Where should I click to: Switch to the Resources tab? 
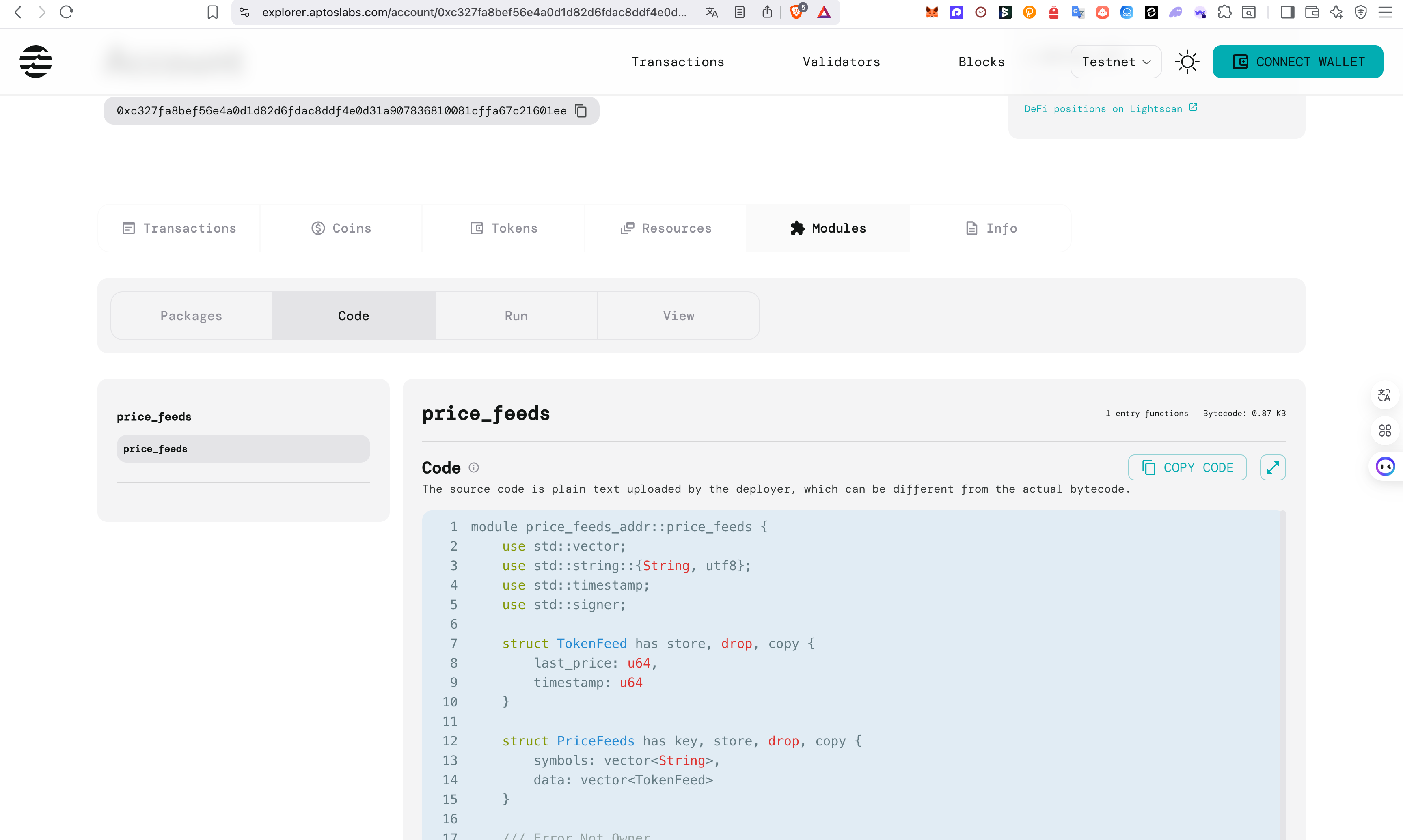(x=665, y=228)
